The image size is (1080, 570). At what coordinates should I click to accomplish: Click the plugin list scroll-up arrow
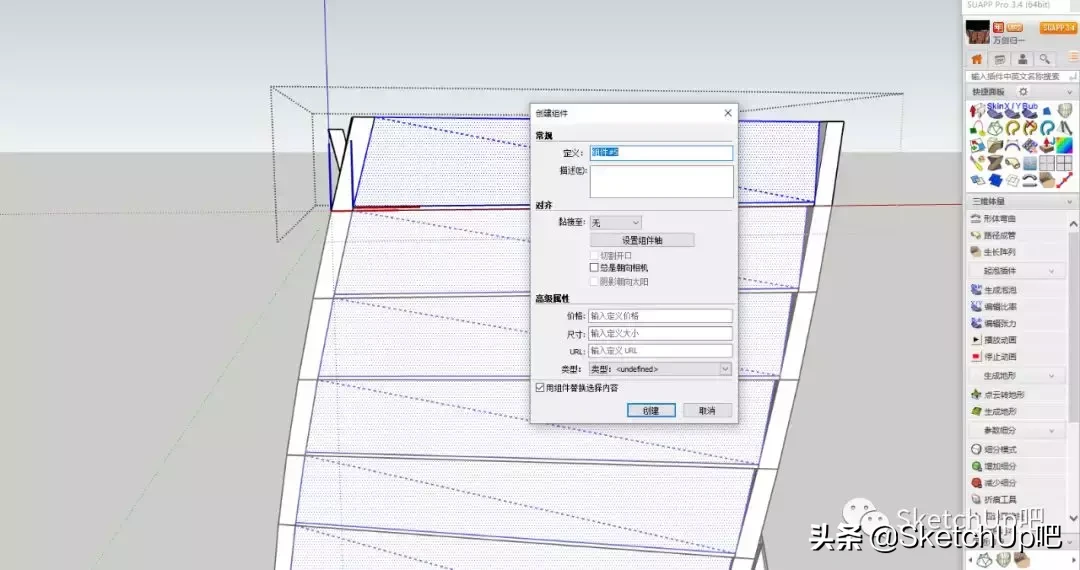[1073, 224]
